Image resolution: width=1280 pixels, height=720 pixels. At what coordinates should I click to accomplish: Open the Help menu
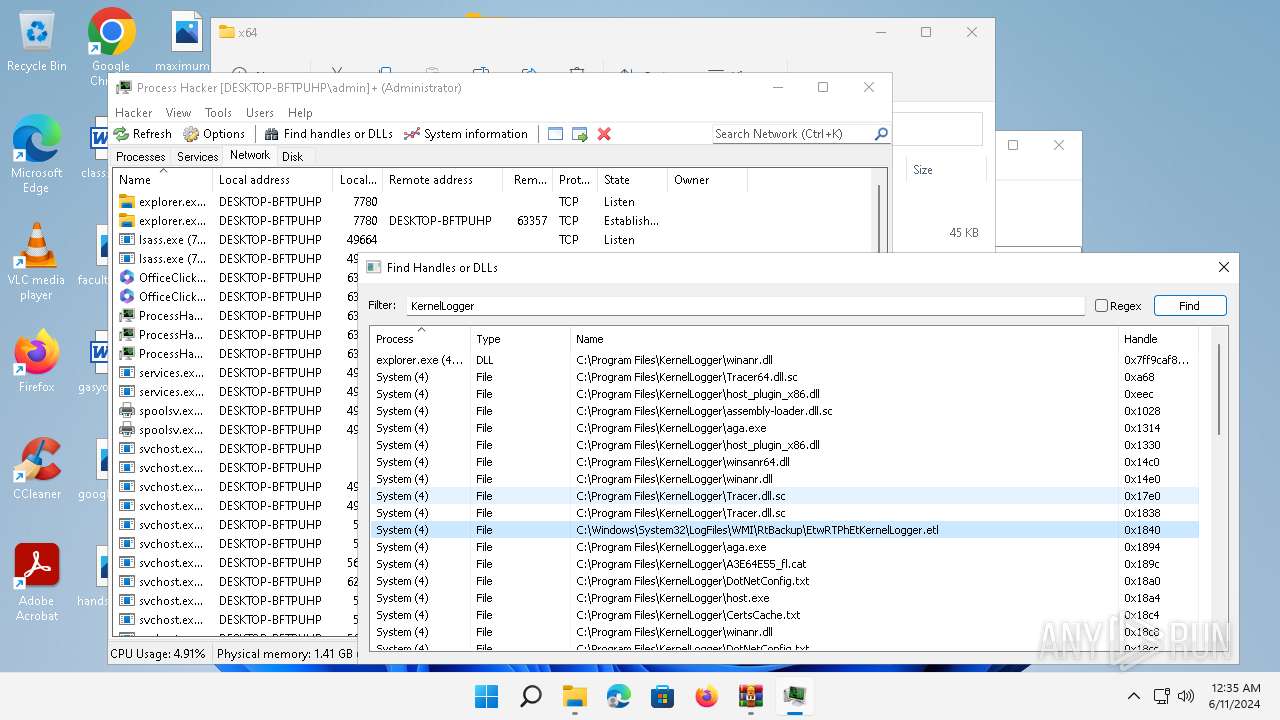point(300,113)
